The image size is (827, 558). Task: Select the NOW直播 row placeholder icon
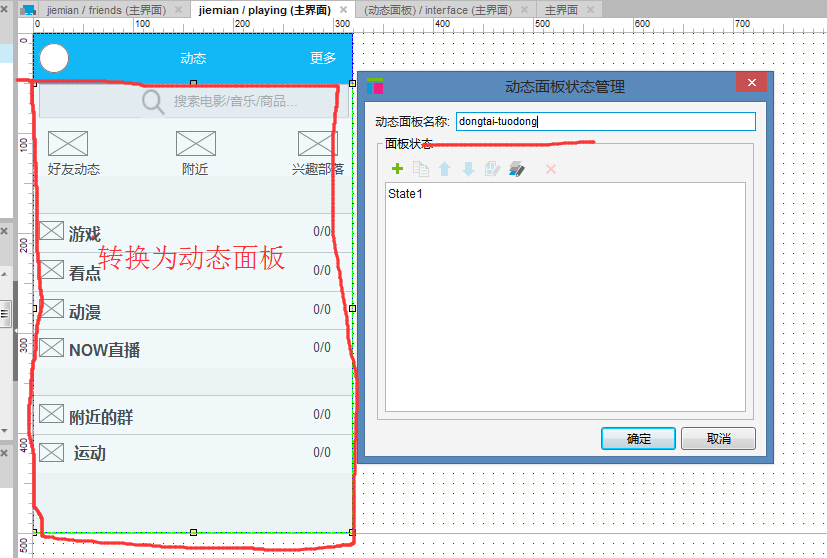tap(52, 347)
